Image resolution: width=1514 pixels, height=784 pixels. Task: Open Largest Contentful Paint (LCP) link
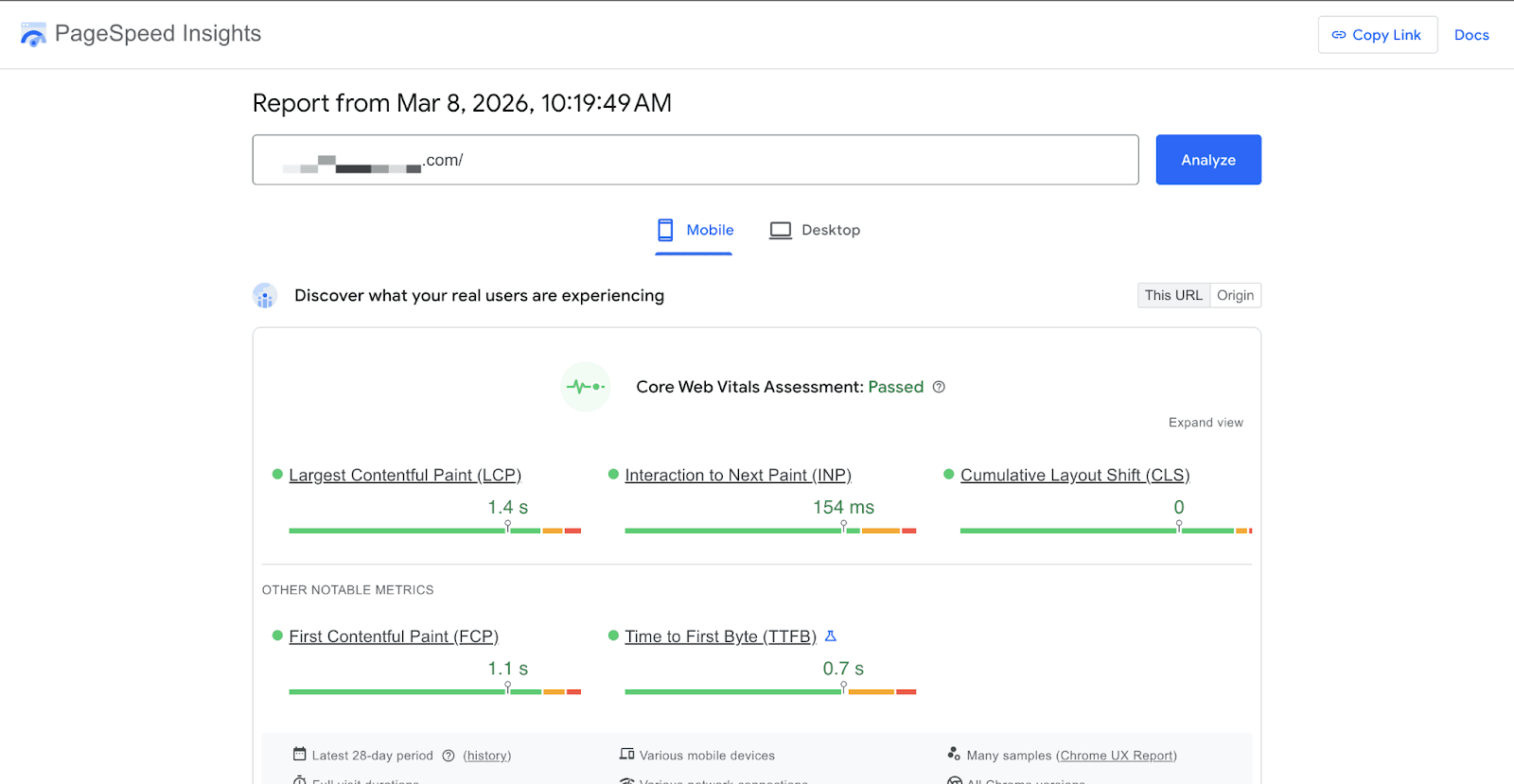click(405, 475)
